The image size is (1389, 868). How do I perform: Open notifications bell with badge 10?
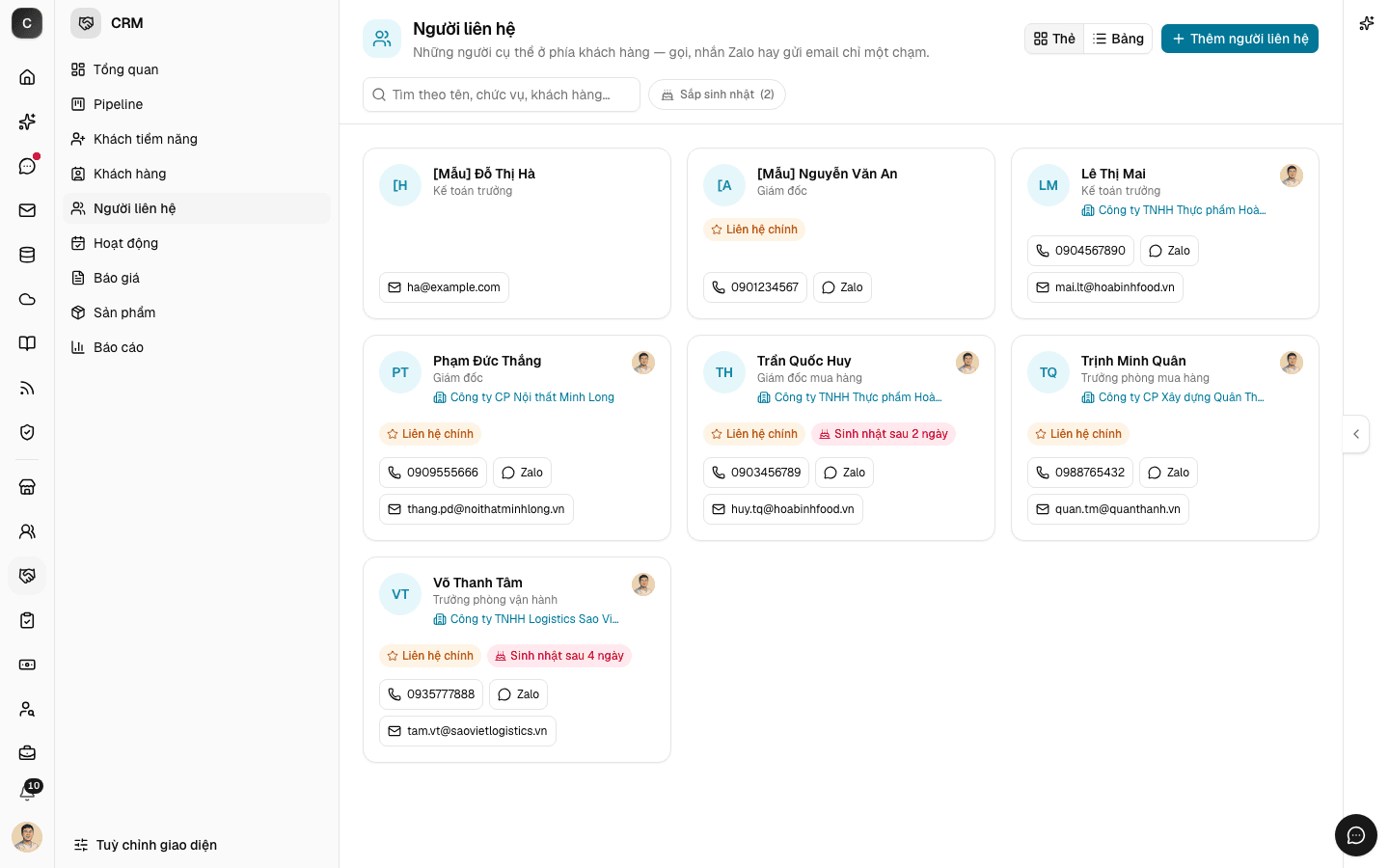(x=27, y=793)
